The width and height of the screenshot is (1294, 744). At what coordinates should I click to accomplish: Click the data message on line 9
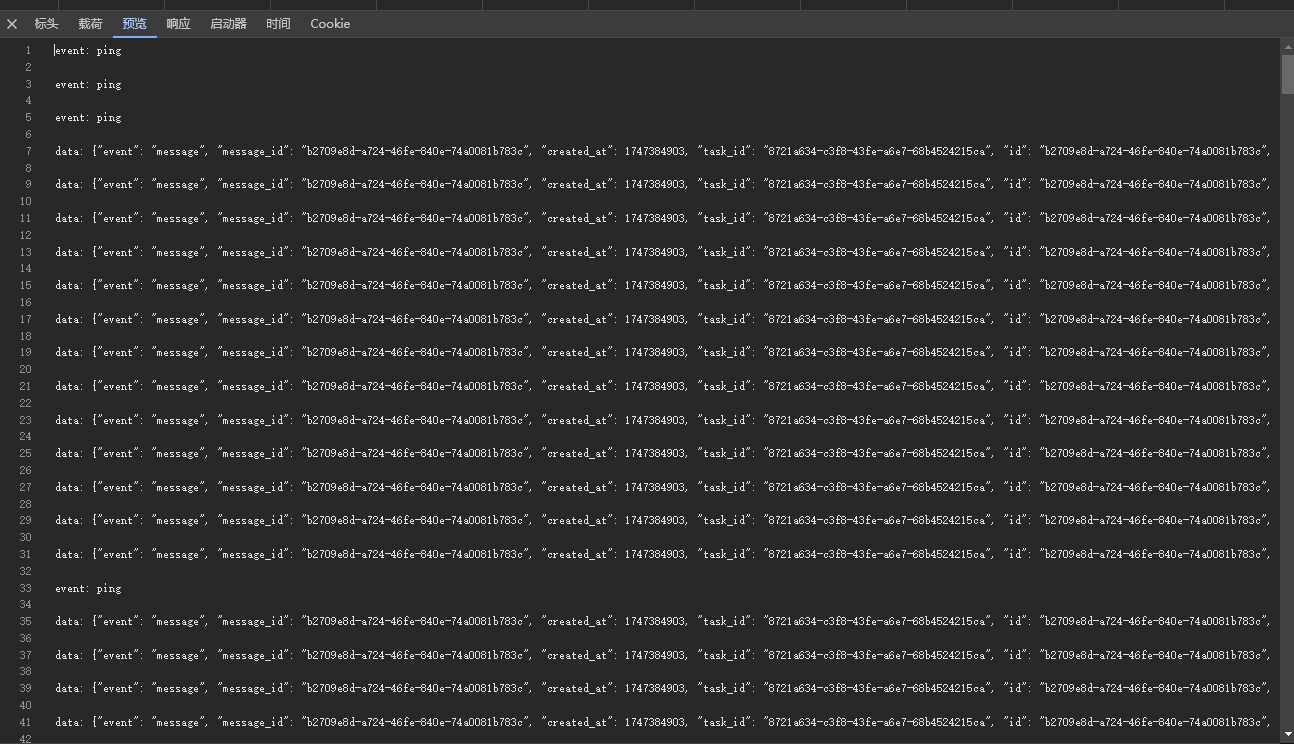664,185
